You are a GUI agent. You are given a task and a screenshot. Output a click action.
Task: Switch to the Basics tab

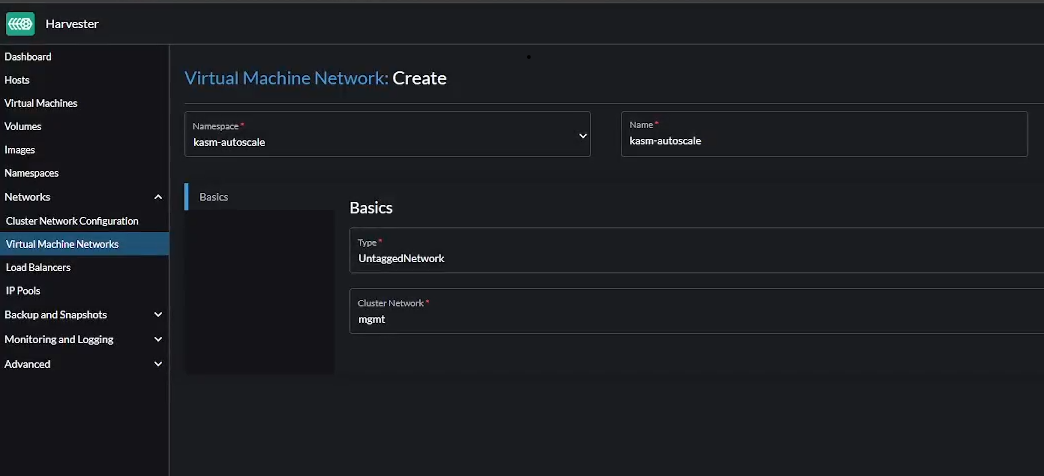[214, 197]
